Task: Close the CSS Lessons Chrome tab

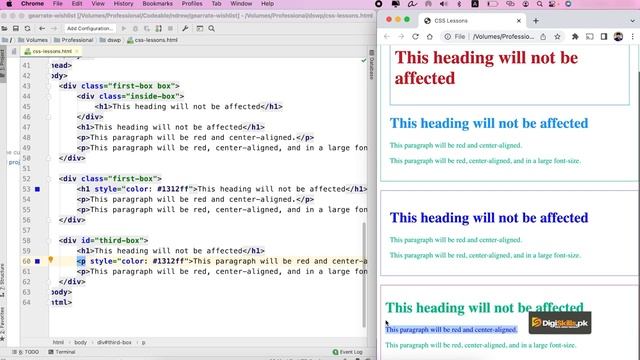Action: point(519,20)
